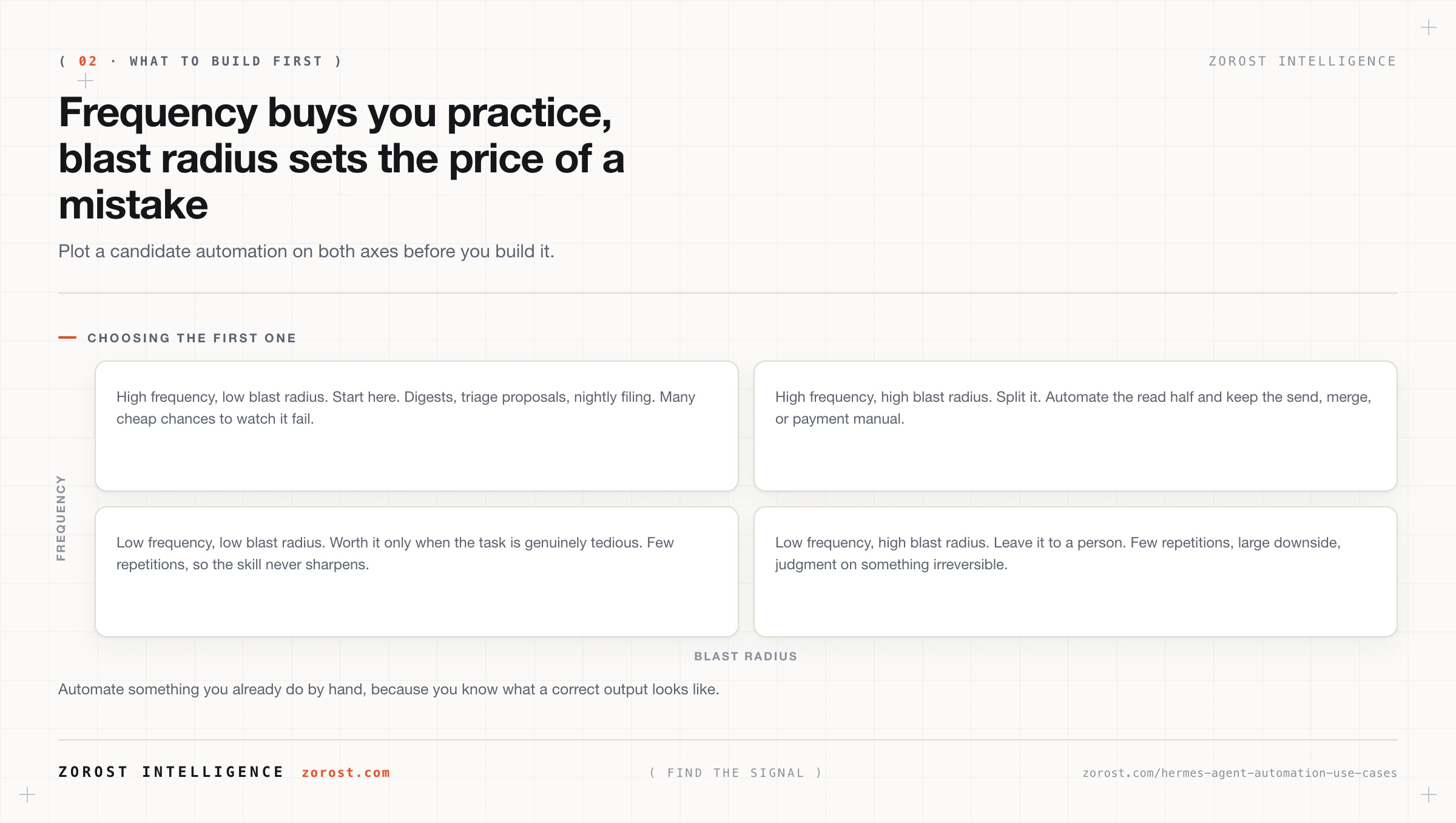The height and width of the screenshot is (823, 1456).
Task: Click the plus crosshair in bottom-left corner
Action: (27, 794)
